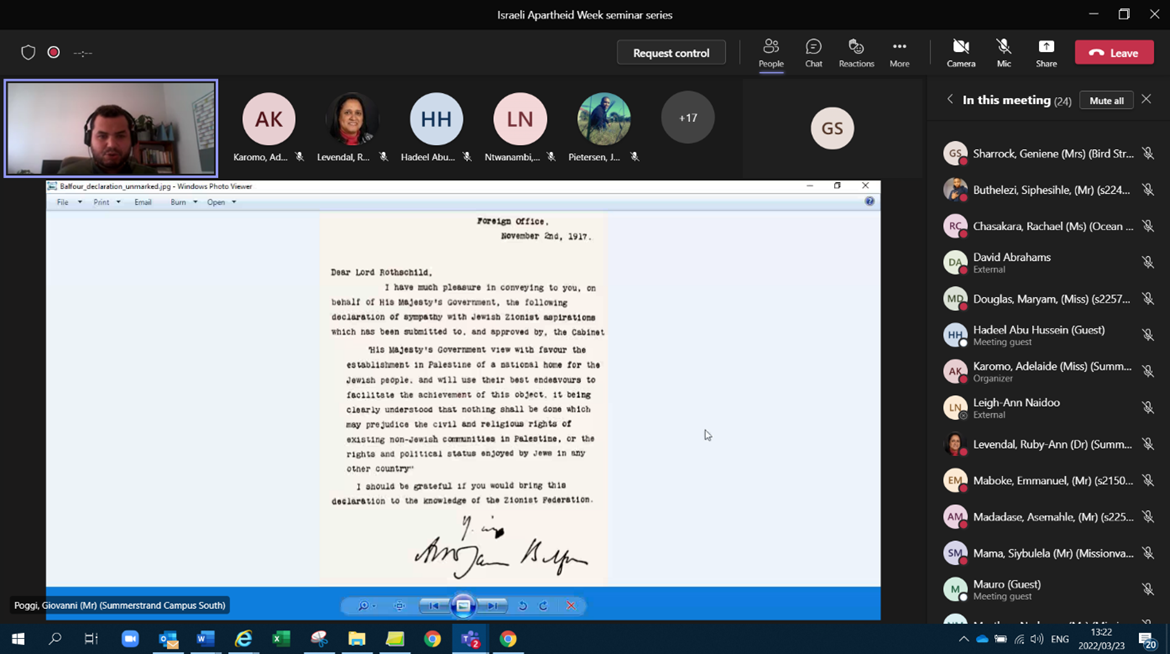Screen dimensions: 1170x654
Task: Toggle the Mic mute button
Action: click(1004, 53)
